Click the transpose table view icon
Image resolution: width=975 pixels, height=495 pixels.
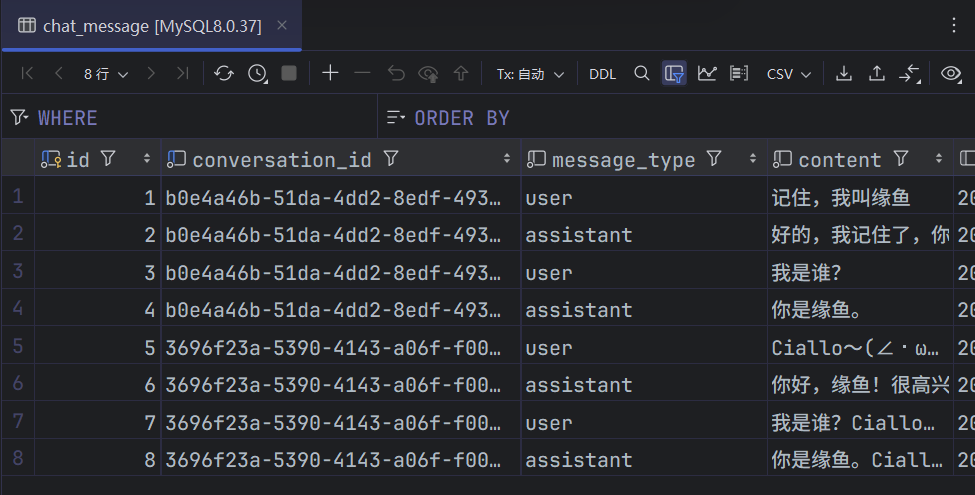(x=739, y=73)
